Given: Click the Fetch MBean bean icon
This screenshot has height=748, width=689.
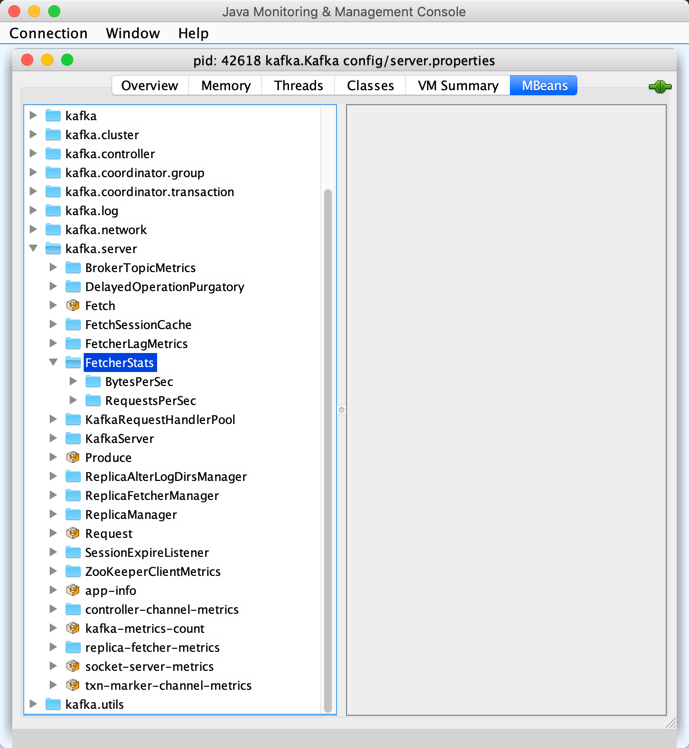Looking at the screenshot, I should pyautogui.click(x=73, y=306).
